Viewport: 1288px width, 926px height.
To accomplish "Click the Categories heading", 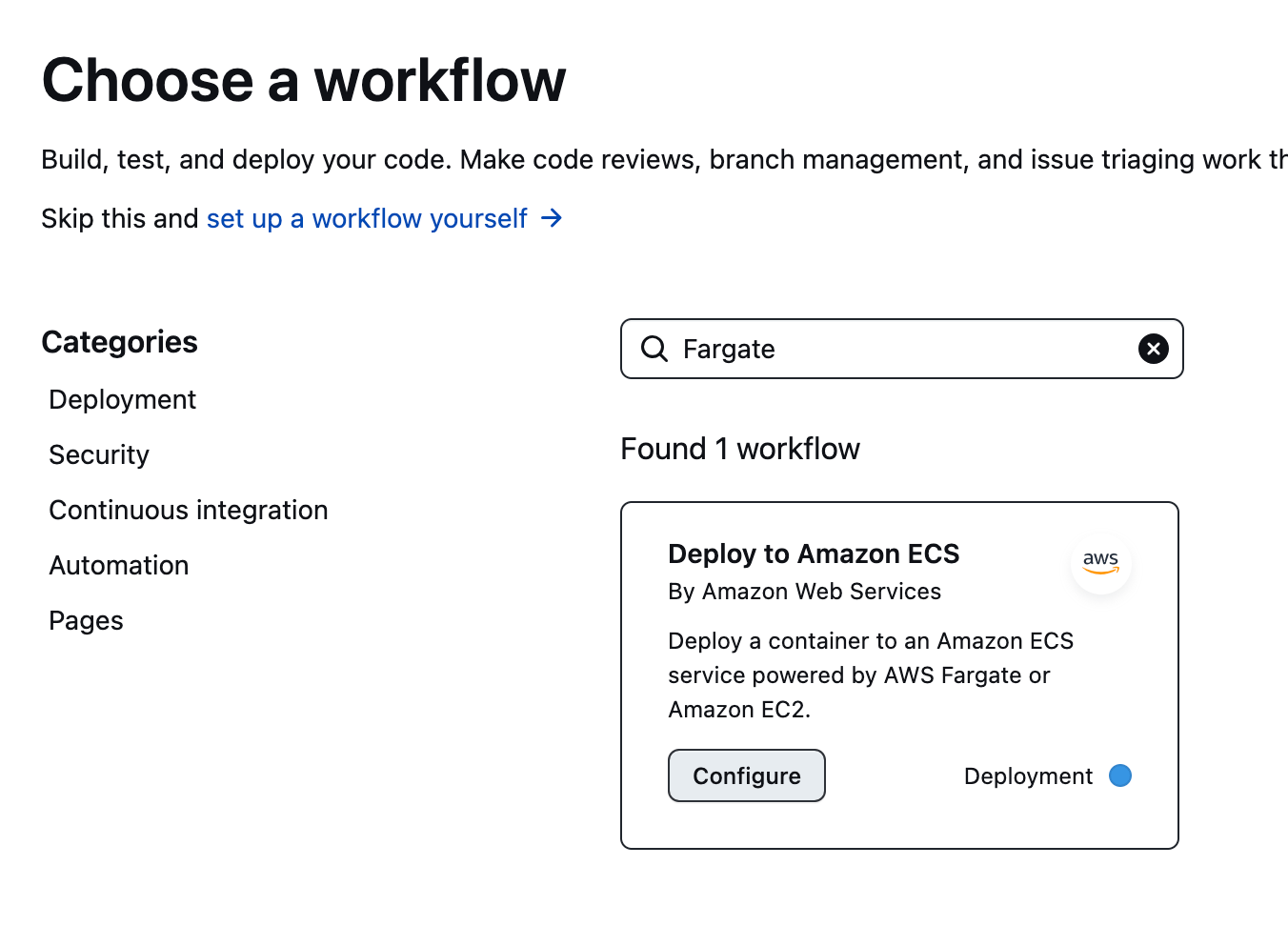I will [120, 342].
